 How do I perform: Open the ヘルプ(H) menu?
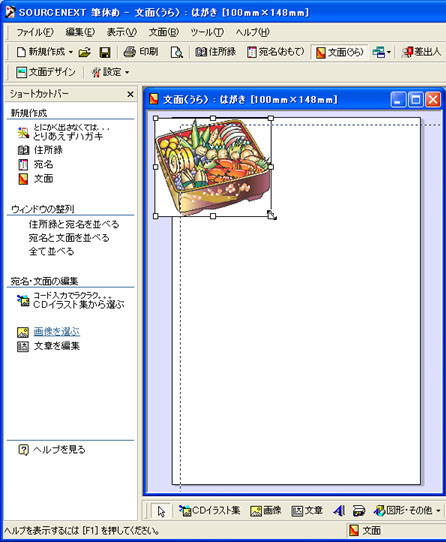coord(252,32)
